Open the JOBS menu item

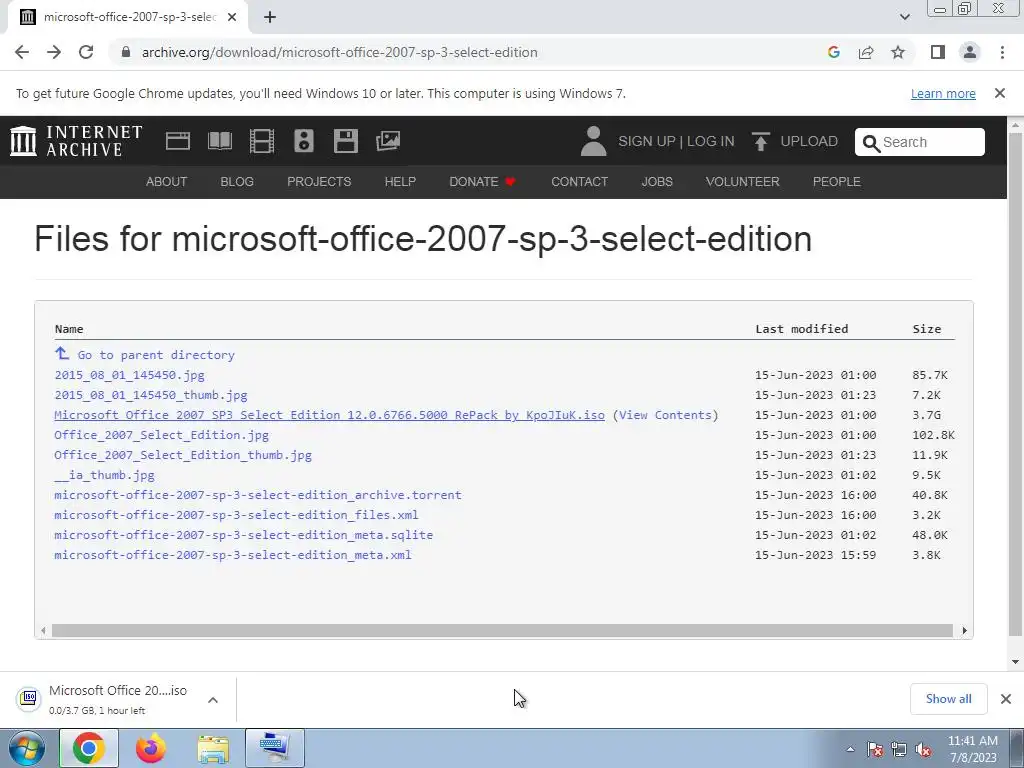coord(657,182)
